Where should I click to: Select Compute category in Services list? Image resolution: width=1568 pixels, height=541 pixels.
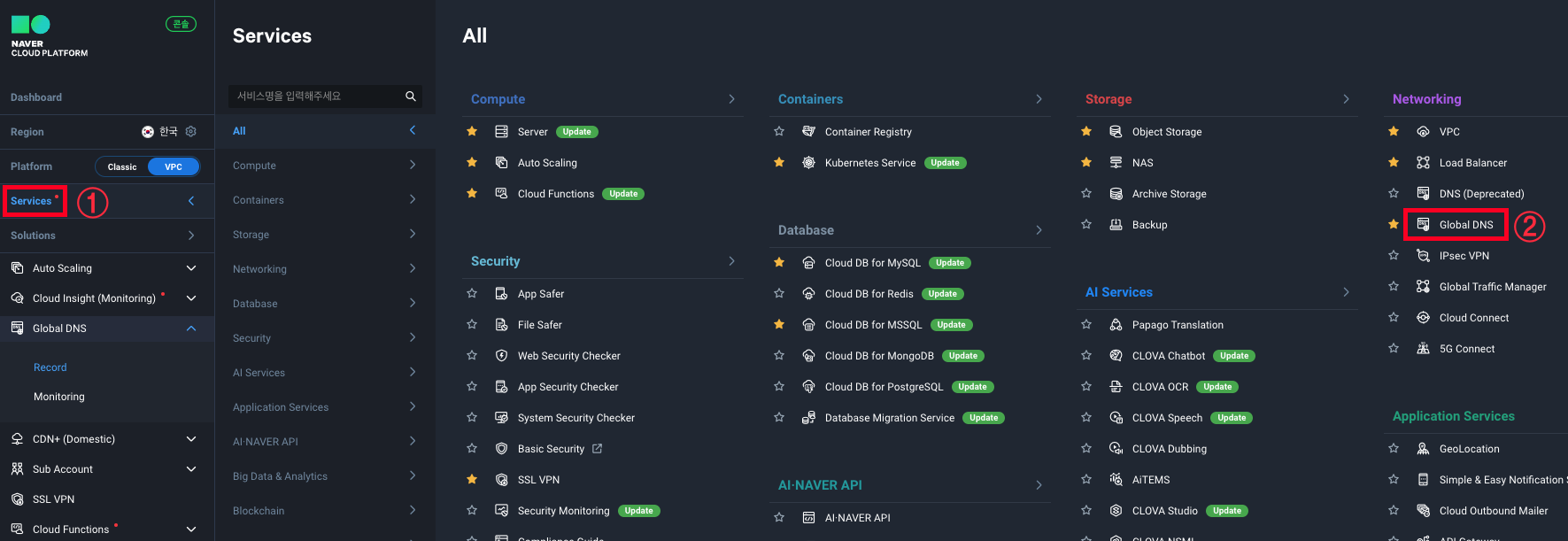click(325, 165)
